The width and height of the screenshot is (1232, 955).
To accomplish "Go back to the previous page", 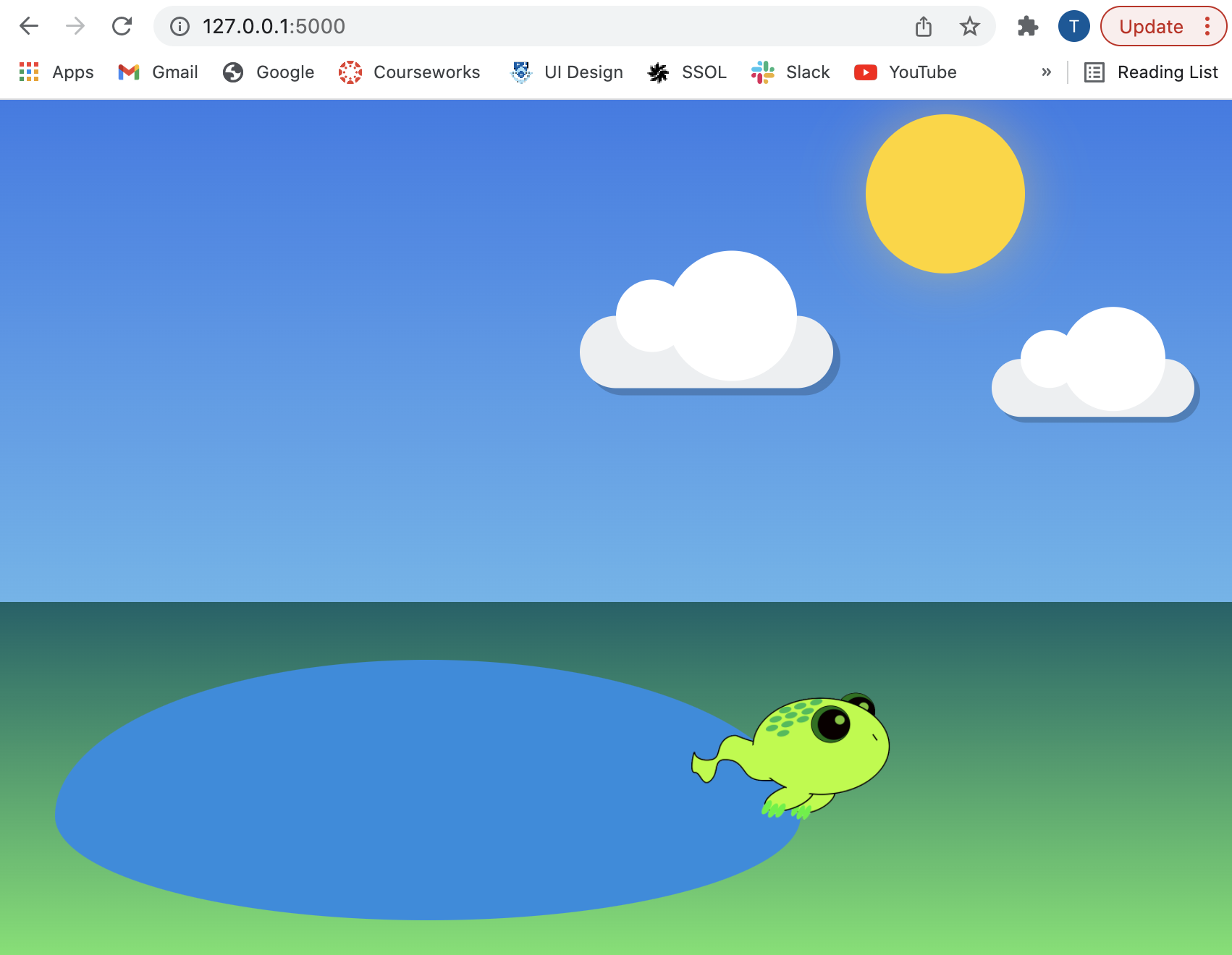I will 29,27.
